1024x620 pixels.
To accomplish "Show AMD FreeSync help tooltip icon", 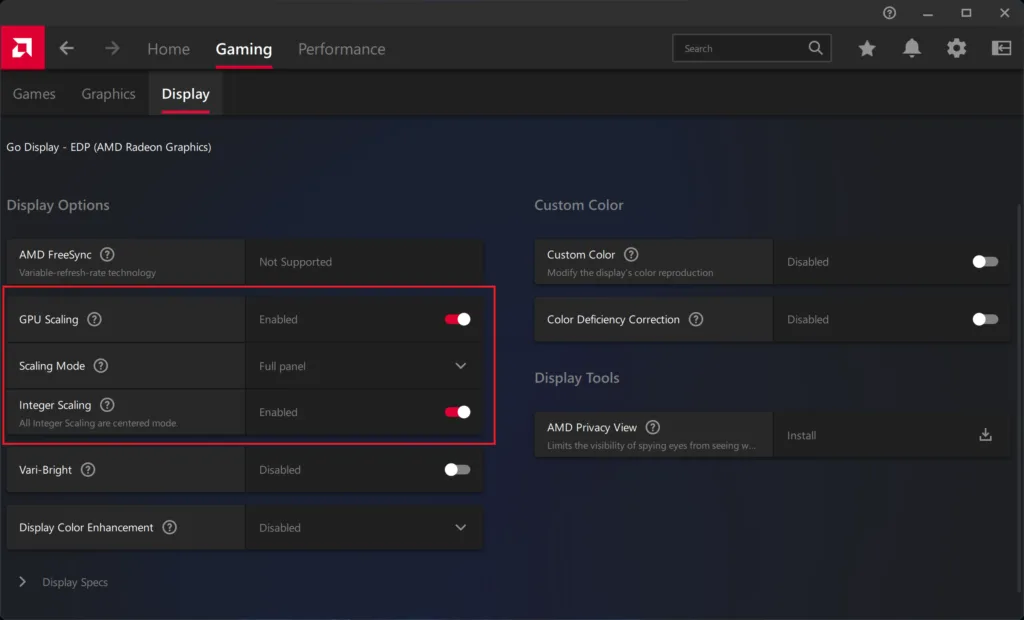I will (107, 254).
